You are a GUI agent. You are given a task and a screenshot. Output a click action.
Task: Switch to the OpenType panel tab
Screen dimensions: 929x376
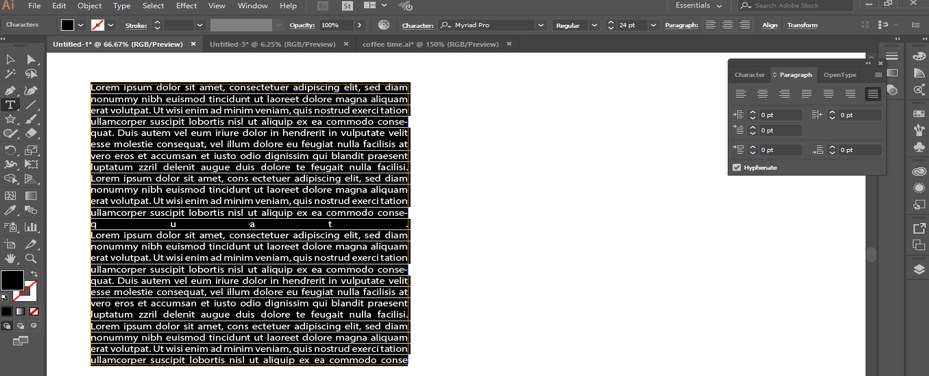click(840, 75)
